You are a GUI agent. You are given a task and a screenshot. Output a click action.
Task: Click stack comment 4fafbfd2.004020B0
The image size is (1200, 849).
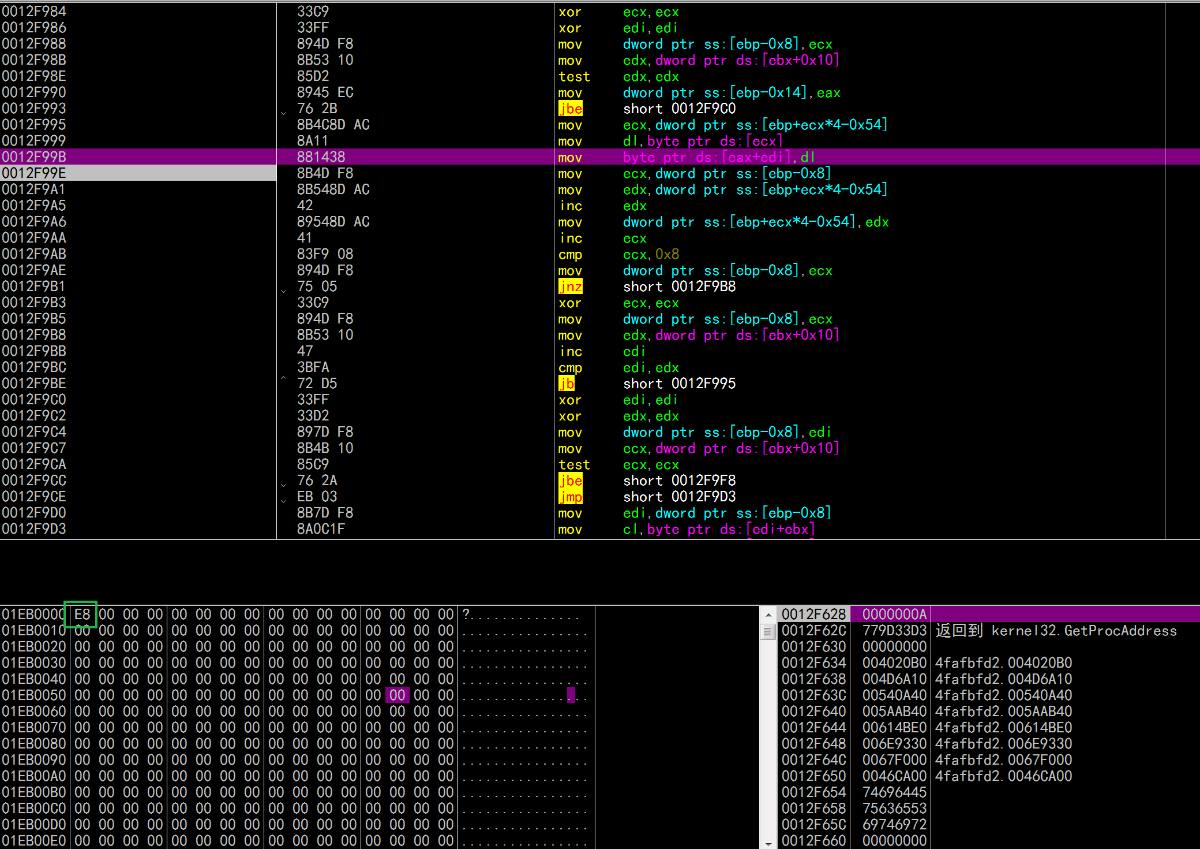click(x=1004, y=663)
